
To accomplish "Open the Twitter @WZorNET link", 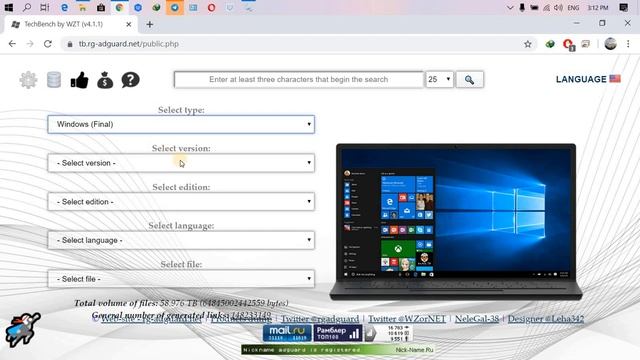I will (407, 319).
